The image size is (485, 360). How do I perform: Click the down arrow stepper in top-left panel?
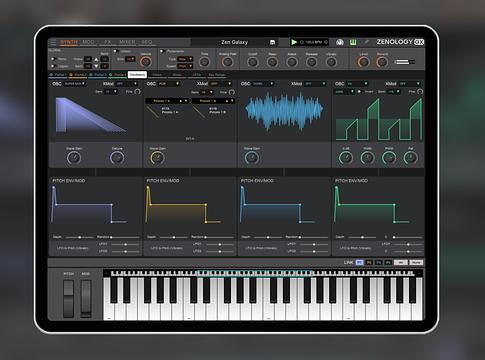tap(96, 66)
